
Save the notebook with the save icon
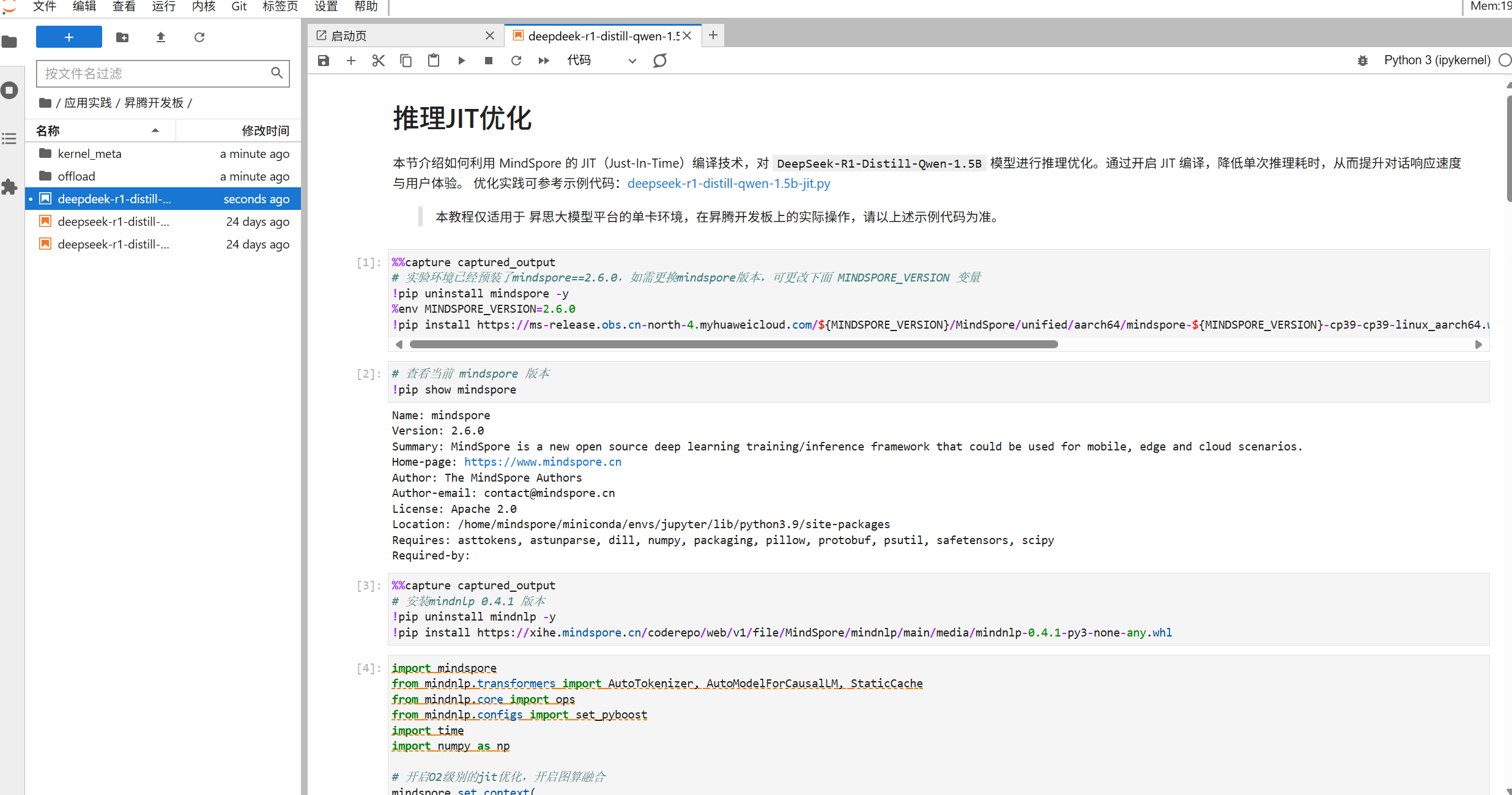point(324,61)
